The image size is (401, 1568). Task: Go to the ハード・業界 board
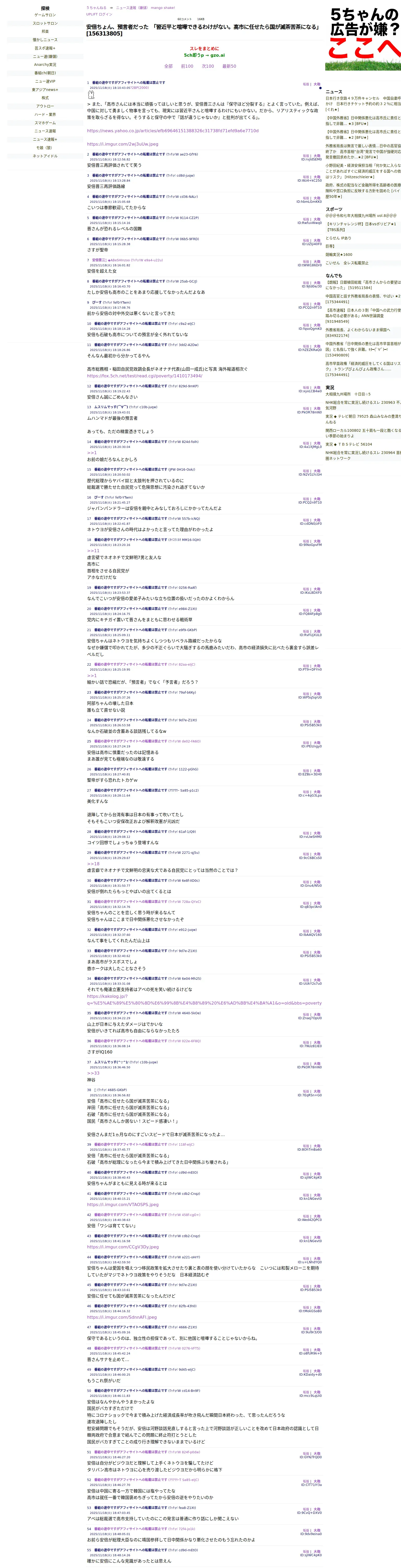coord(45,114)
